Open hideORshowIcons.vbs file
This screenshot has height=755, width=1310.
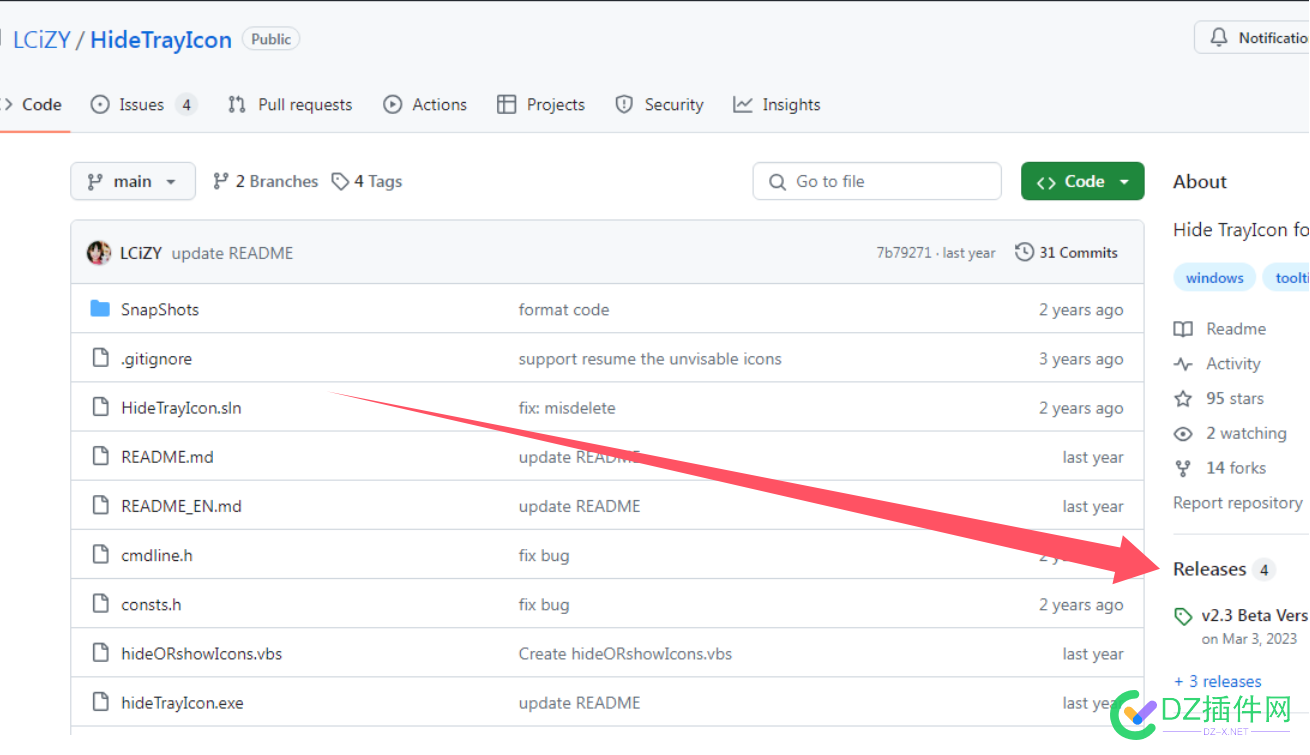[x=202, y=653]
